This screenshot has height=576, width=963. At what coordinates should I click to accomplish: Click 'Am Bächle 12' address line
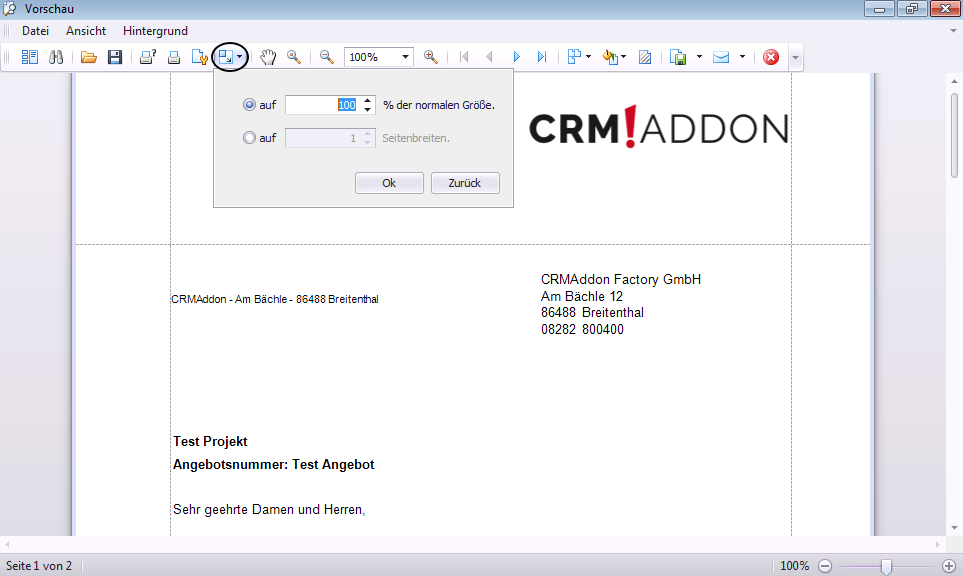tap(582, 296)
